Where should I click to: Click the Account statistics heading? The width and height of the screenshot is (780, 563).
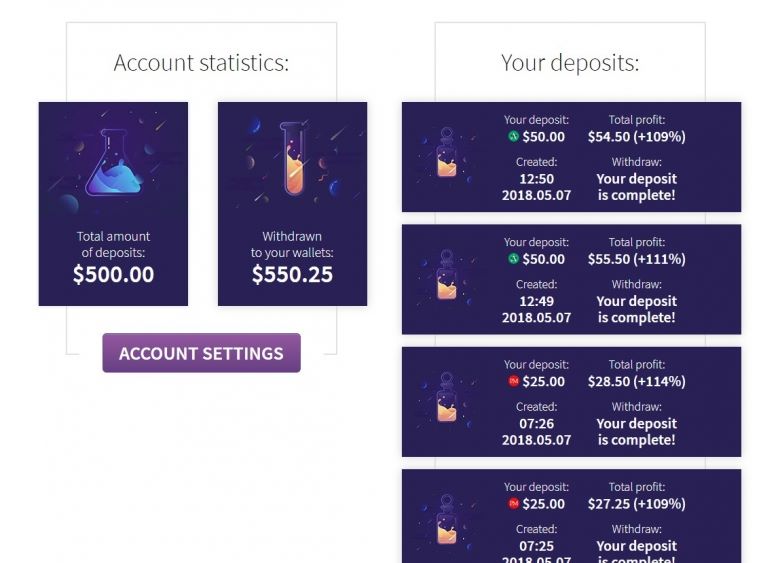pyautogui.click(x=201, y=63)
